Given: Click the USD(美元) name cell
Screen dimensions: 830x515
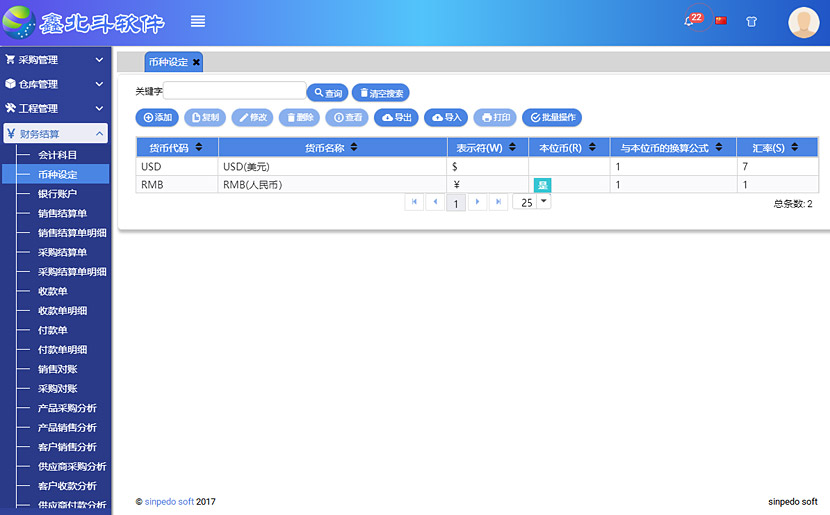Looking at the screenshot, I should point(332,167).
